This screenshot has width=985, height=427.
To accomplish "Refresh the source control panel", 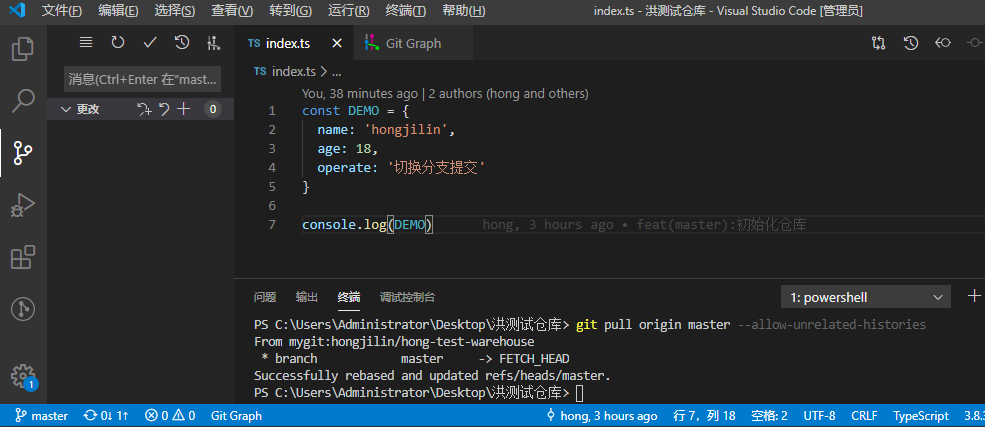I will point(118,43).
